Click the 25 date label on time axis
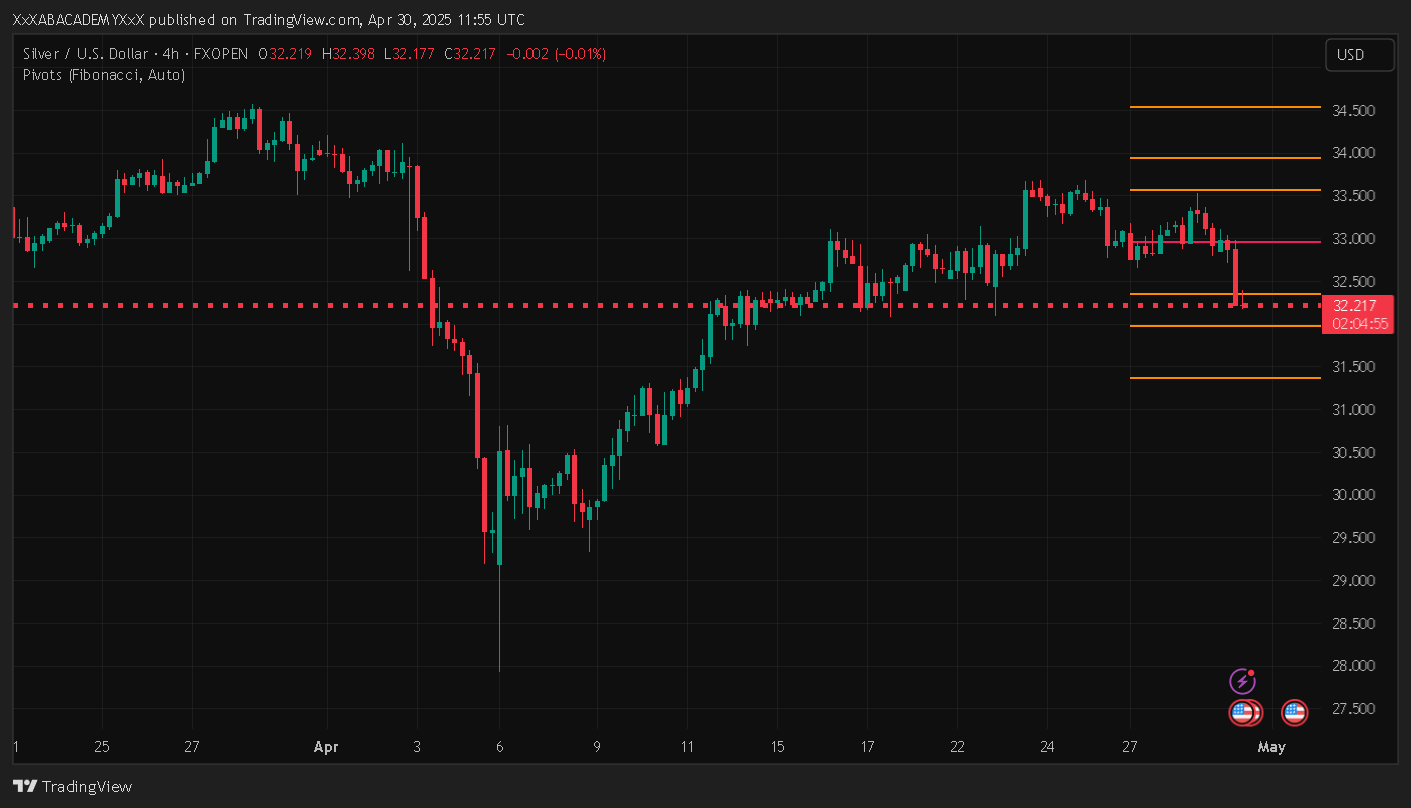The image size is (1411, 808). [x=102, y=747]
